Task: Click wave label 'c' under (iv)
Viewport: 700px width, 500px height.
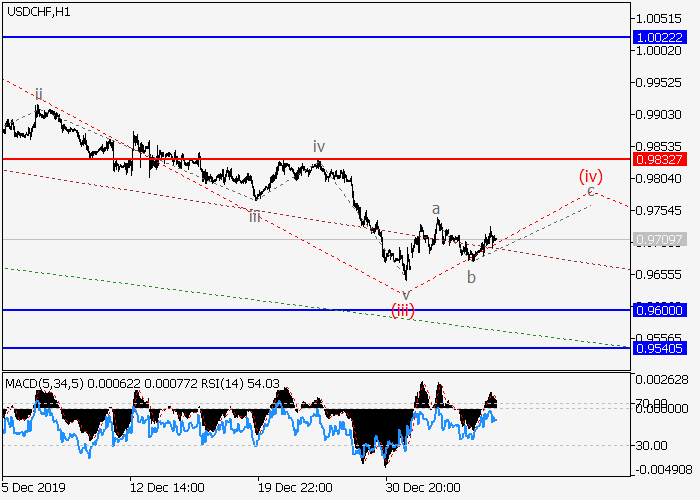Action: click(x=590, y=191)
